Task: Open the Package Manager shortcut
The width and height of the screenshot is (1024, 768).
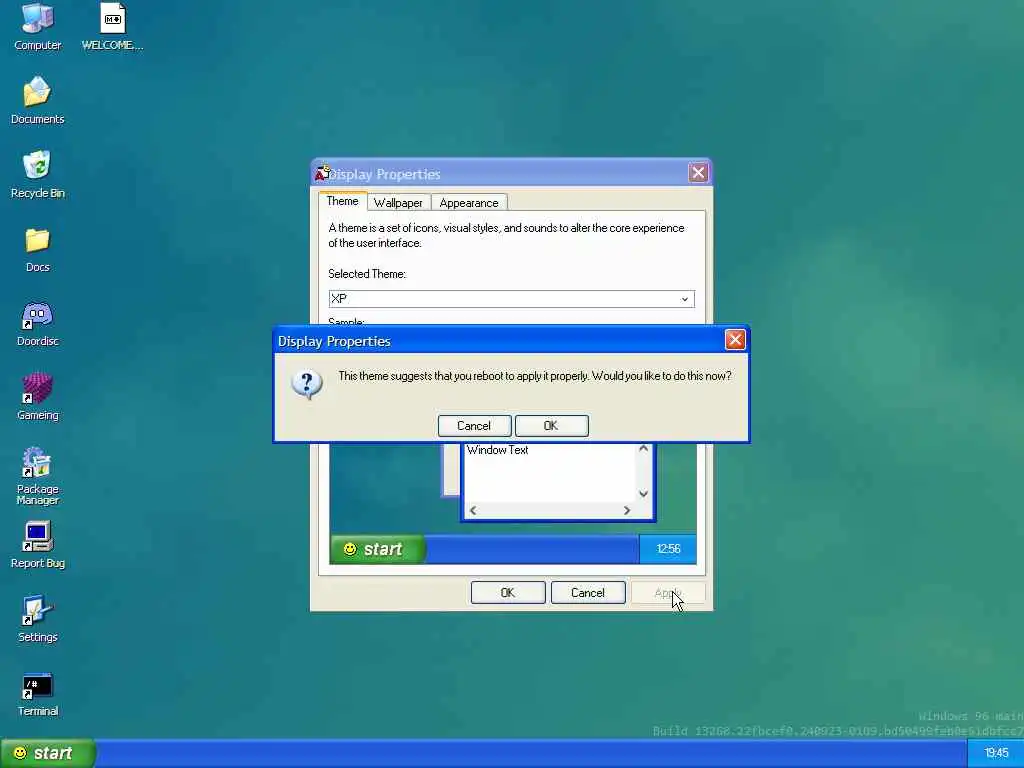Action: (37, 475)
